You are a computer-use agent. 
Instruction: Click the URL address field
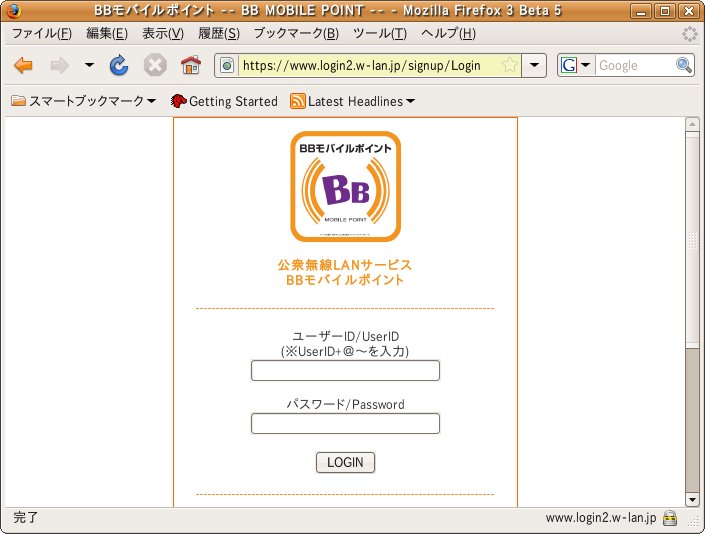click(370, 66)
